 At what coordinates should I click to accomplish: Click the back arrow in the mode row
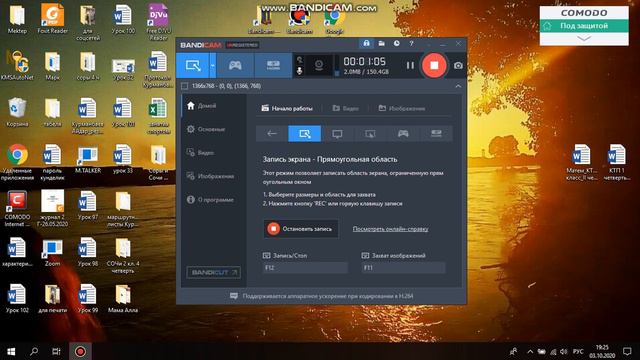[271, 133]
